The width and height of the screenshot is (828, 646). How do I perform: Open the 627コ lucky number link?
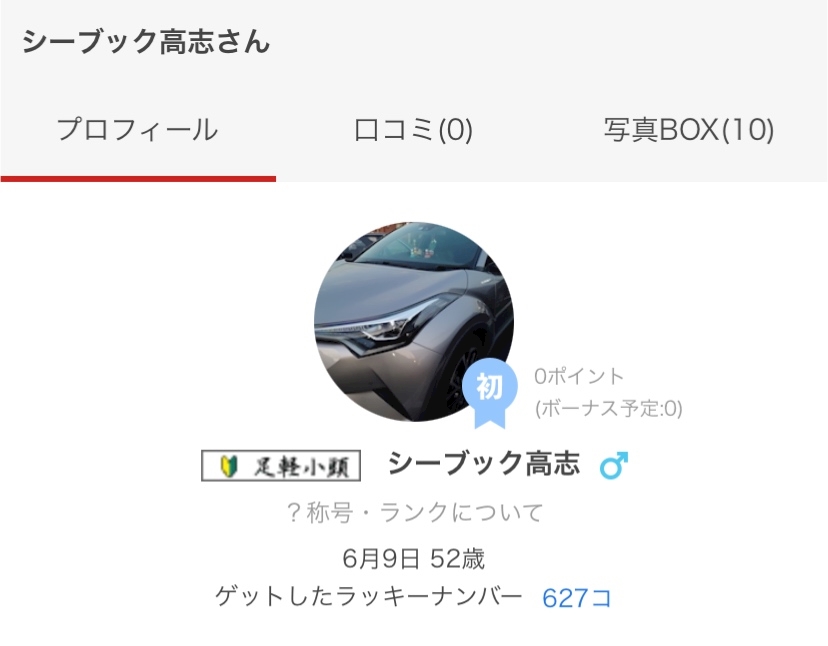coord(577,598)
